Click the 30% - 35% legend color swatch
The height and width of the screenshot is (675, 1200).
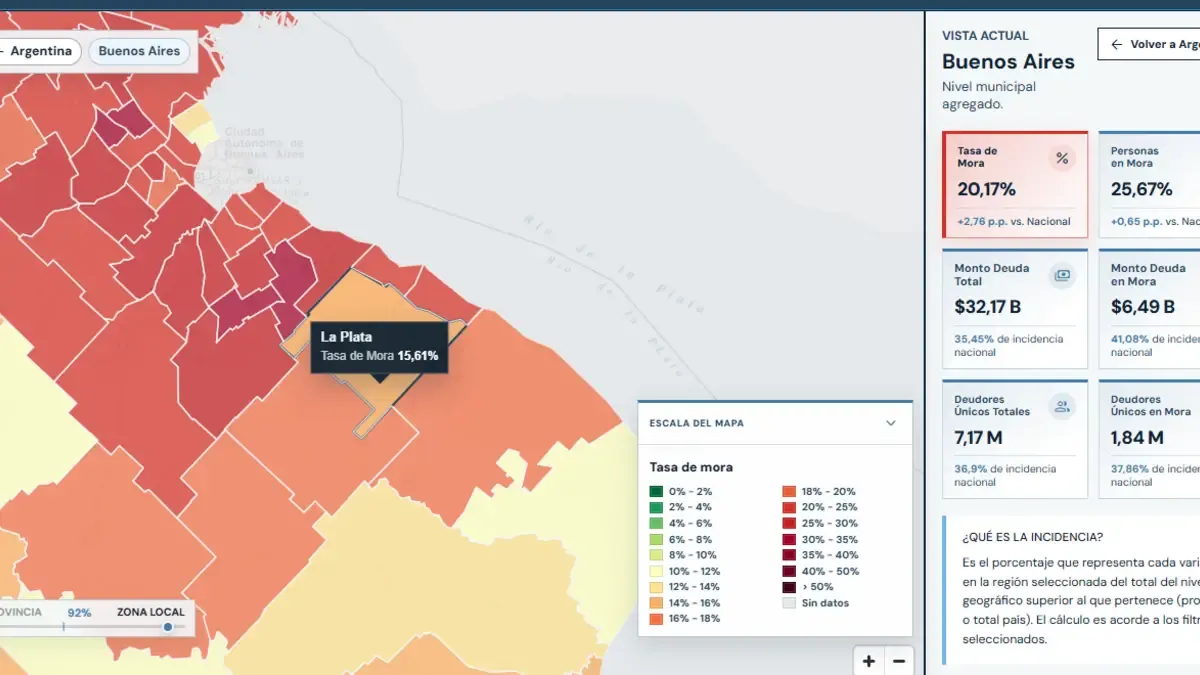tap(789, 539)
